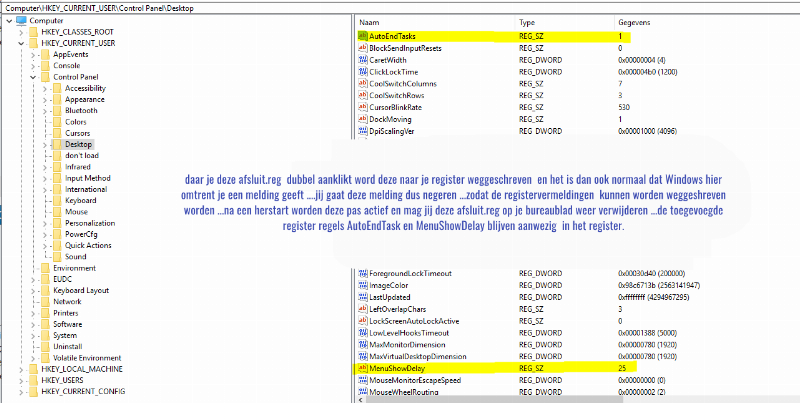Select the Personalization key in tree

click(x=90, y=223)
